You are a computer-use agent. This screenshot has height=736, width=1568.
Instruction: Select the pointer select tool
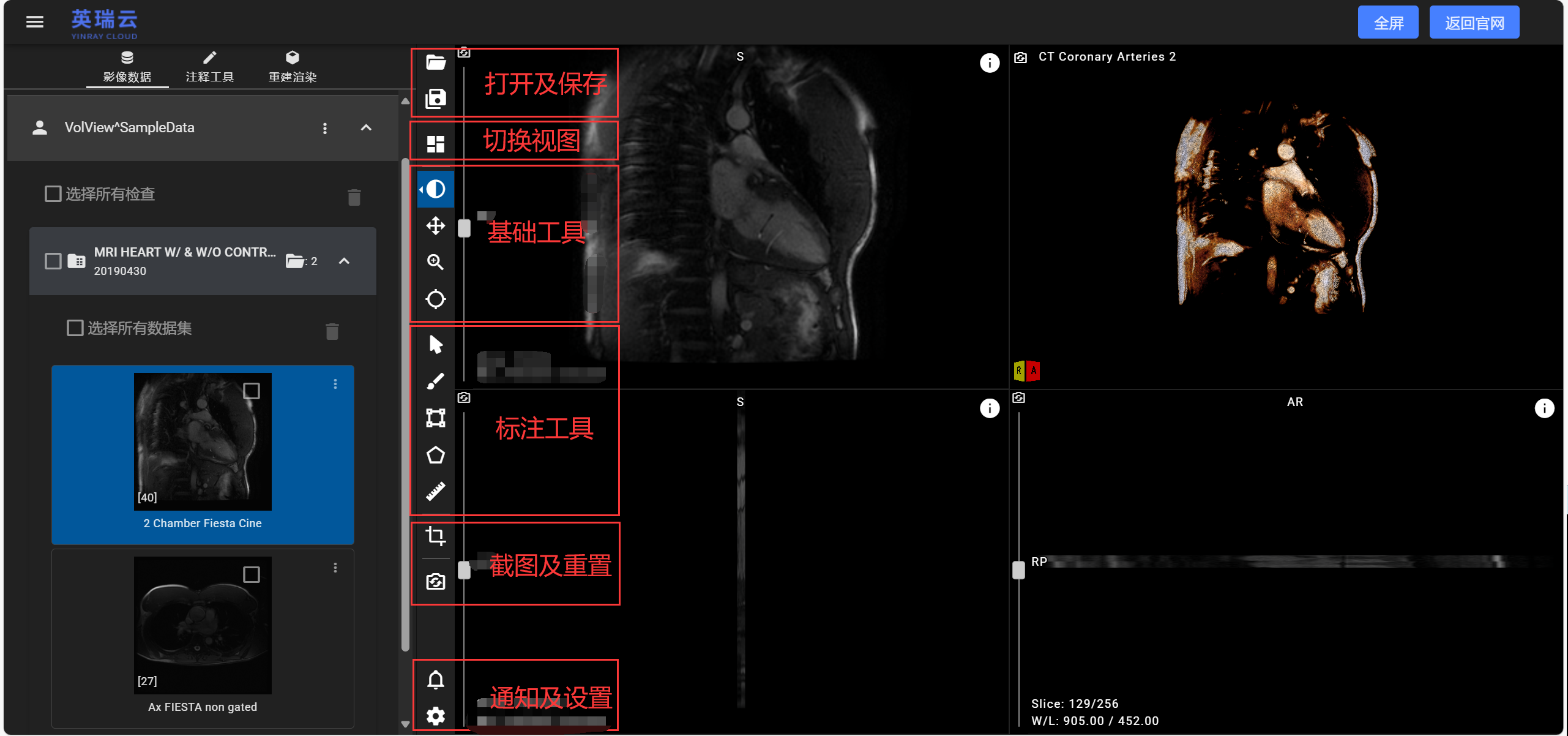point(435,345)
